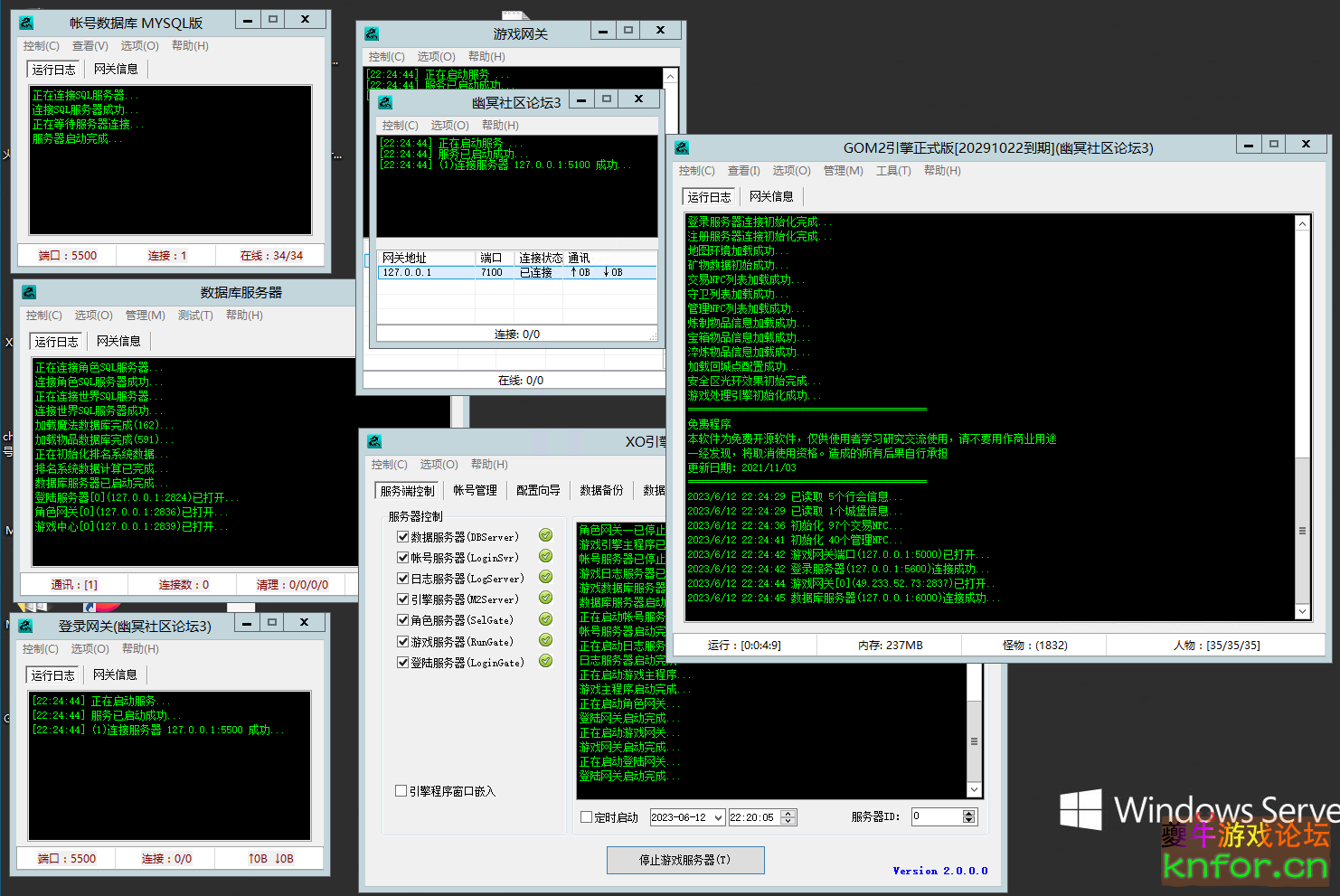Click 在线 : 34/34 status in 帐号数据库

(271, 256)
